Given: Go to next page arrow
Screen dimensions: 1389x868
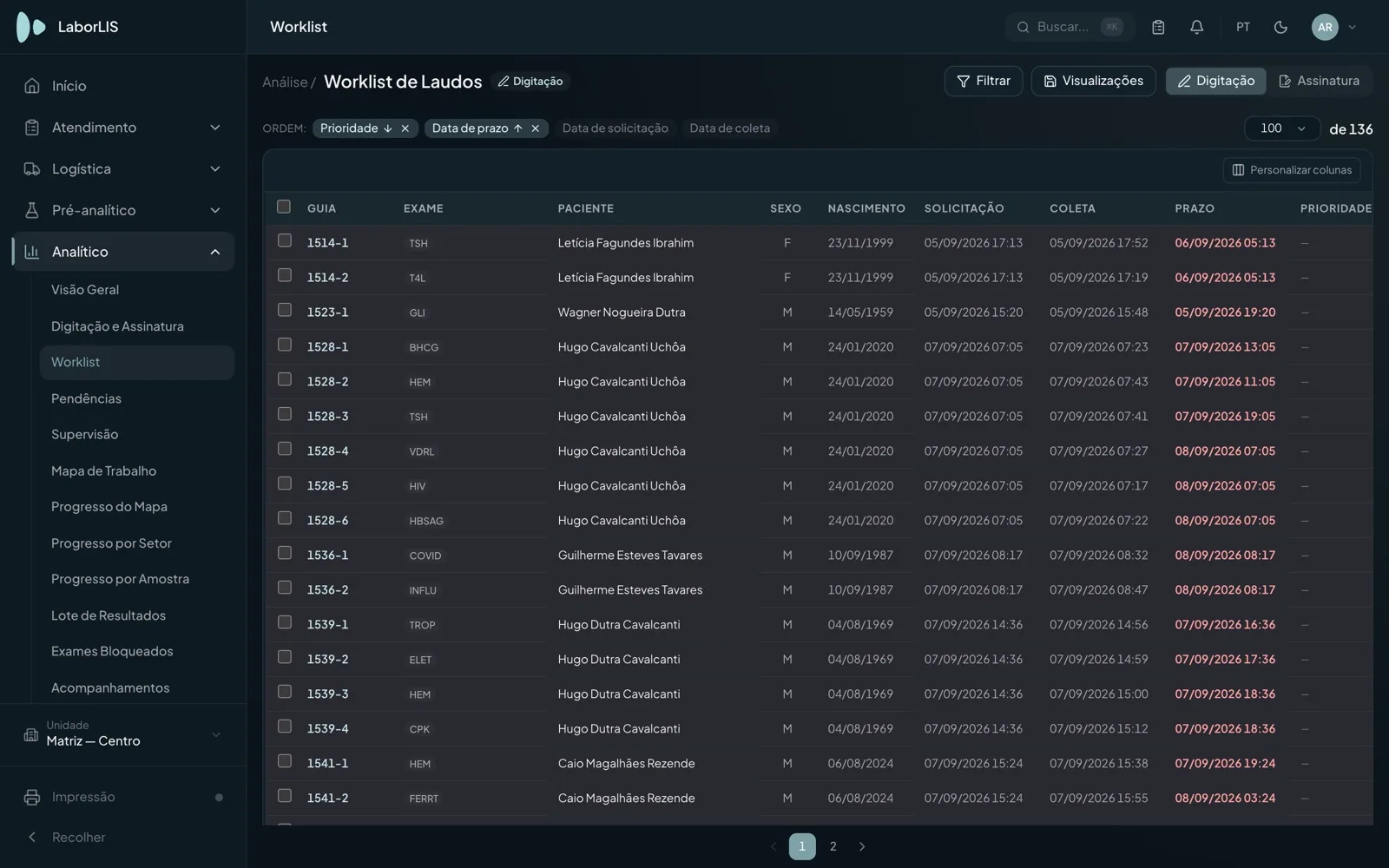Looking at the screenshot, I should pyautogui.click(x=862, y=846).
